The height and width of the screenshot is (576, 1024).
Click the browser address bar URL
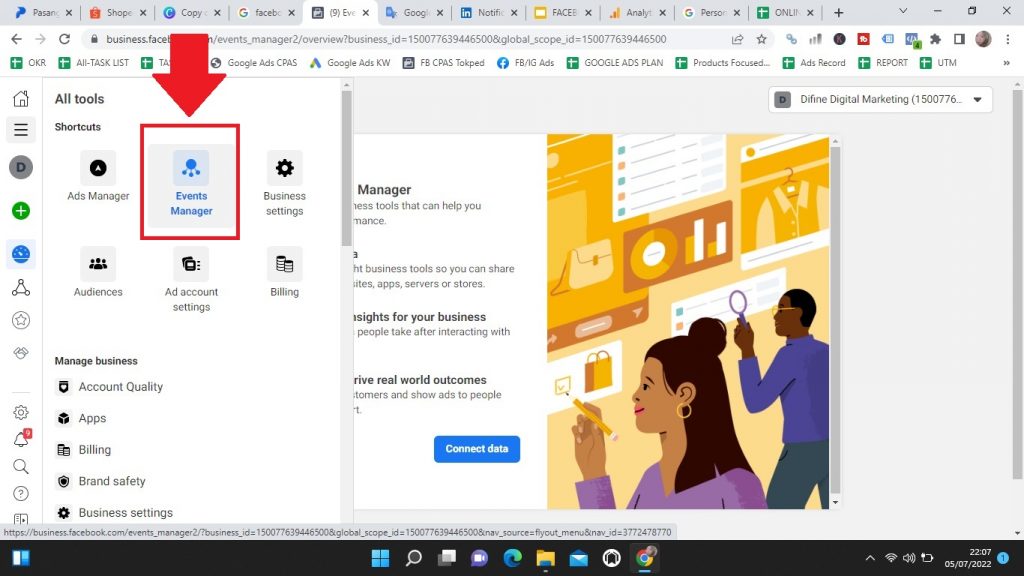(400, 39)
